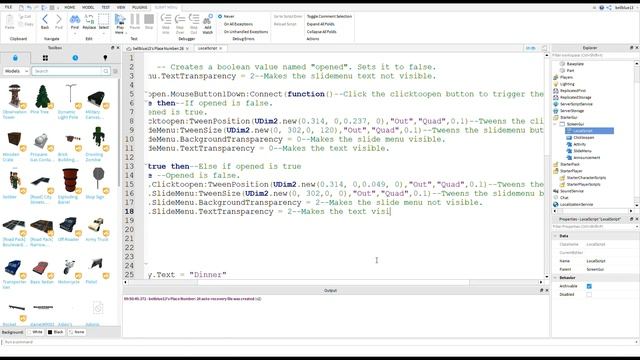Open the FILE menu
Image resolution: width=640 pixels, height=360 pixels.
pos(8,7)
